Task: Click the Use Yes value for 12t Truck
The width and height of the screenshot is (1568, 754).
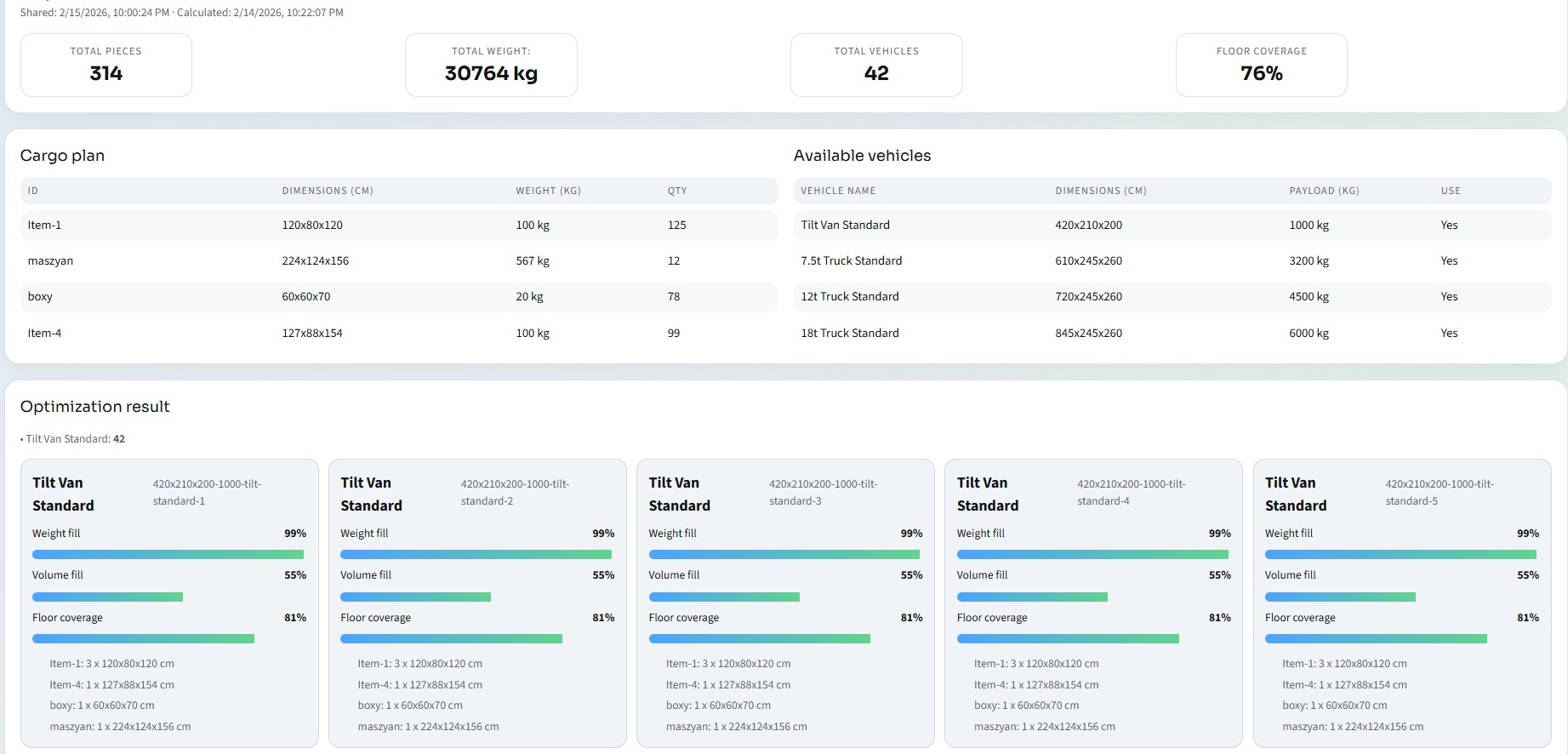Action: point(1450,297)
